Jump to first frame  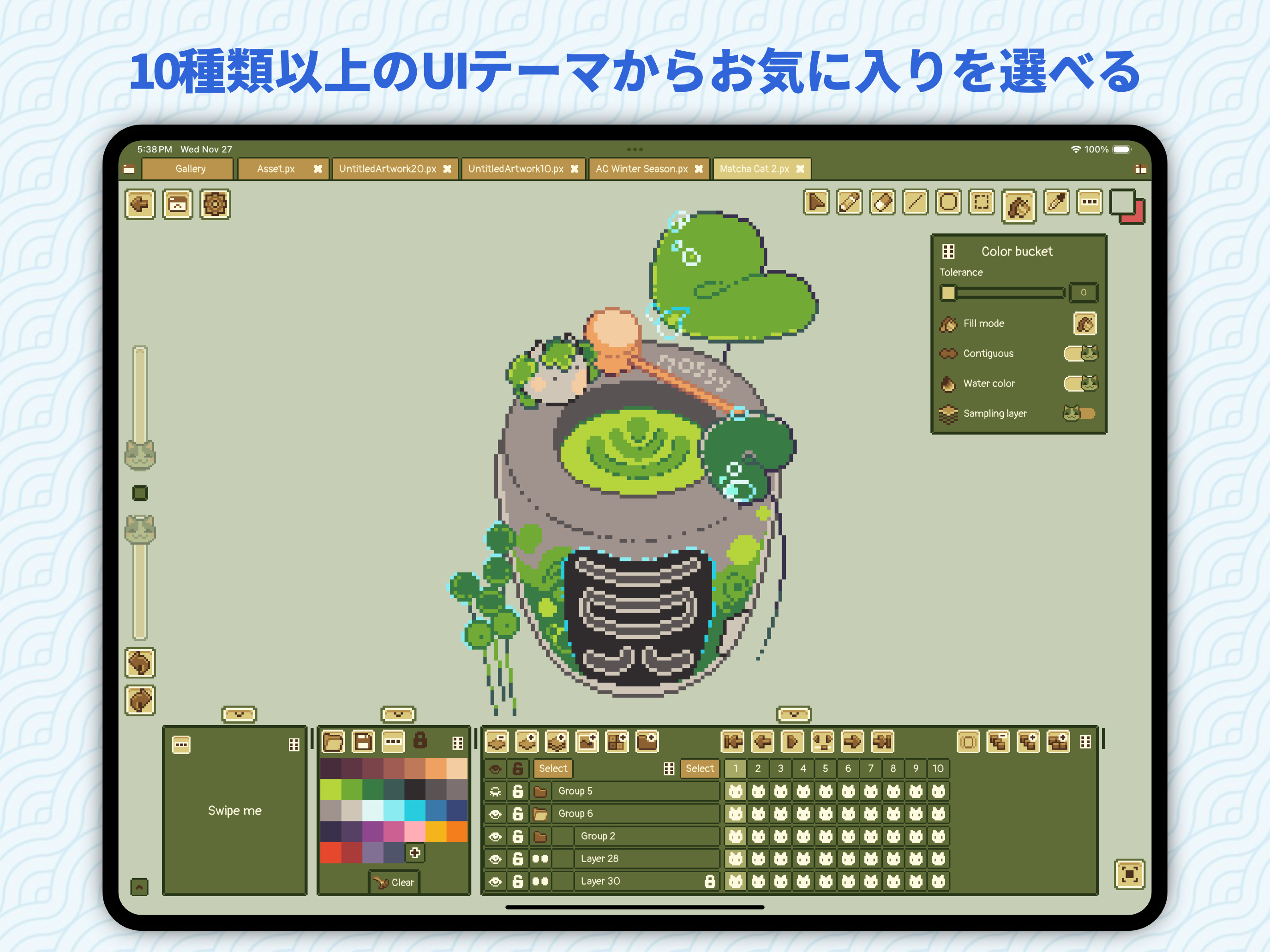coord(733,742)
